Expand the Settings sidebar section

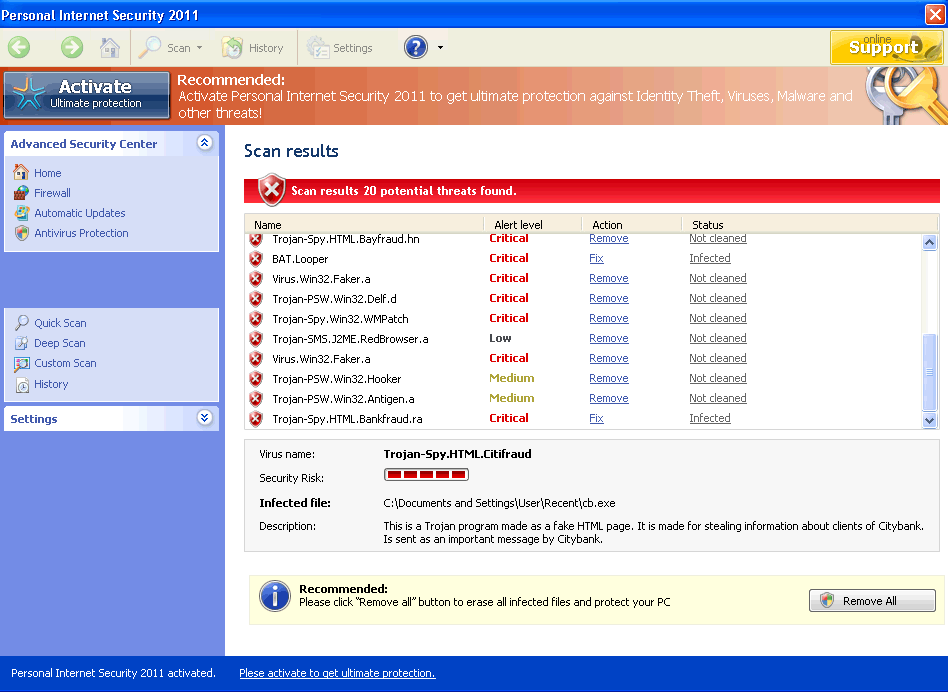click(x=205, y=419)
